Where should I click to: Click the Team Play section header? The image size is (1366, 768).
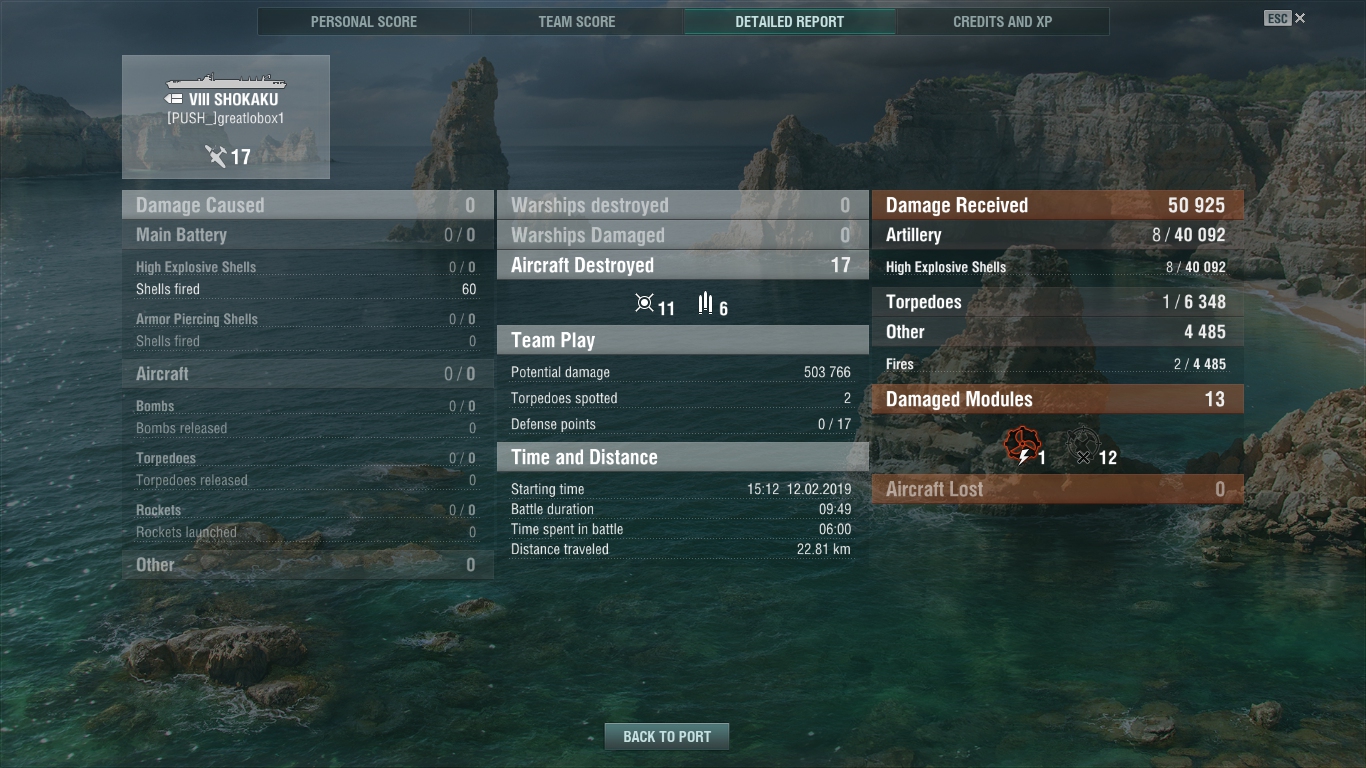click(683, 340)
